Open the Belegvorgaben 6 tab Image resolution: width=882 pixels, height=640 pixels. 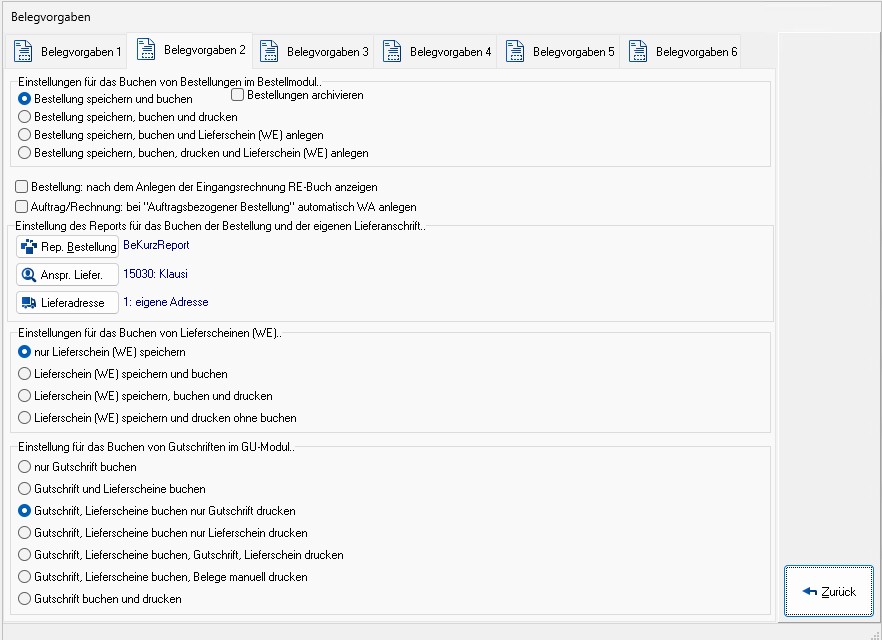(681, 52)
